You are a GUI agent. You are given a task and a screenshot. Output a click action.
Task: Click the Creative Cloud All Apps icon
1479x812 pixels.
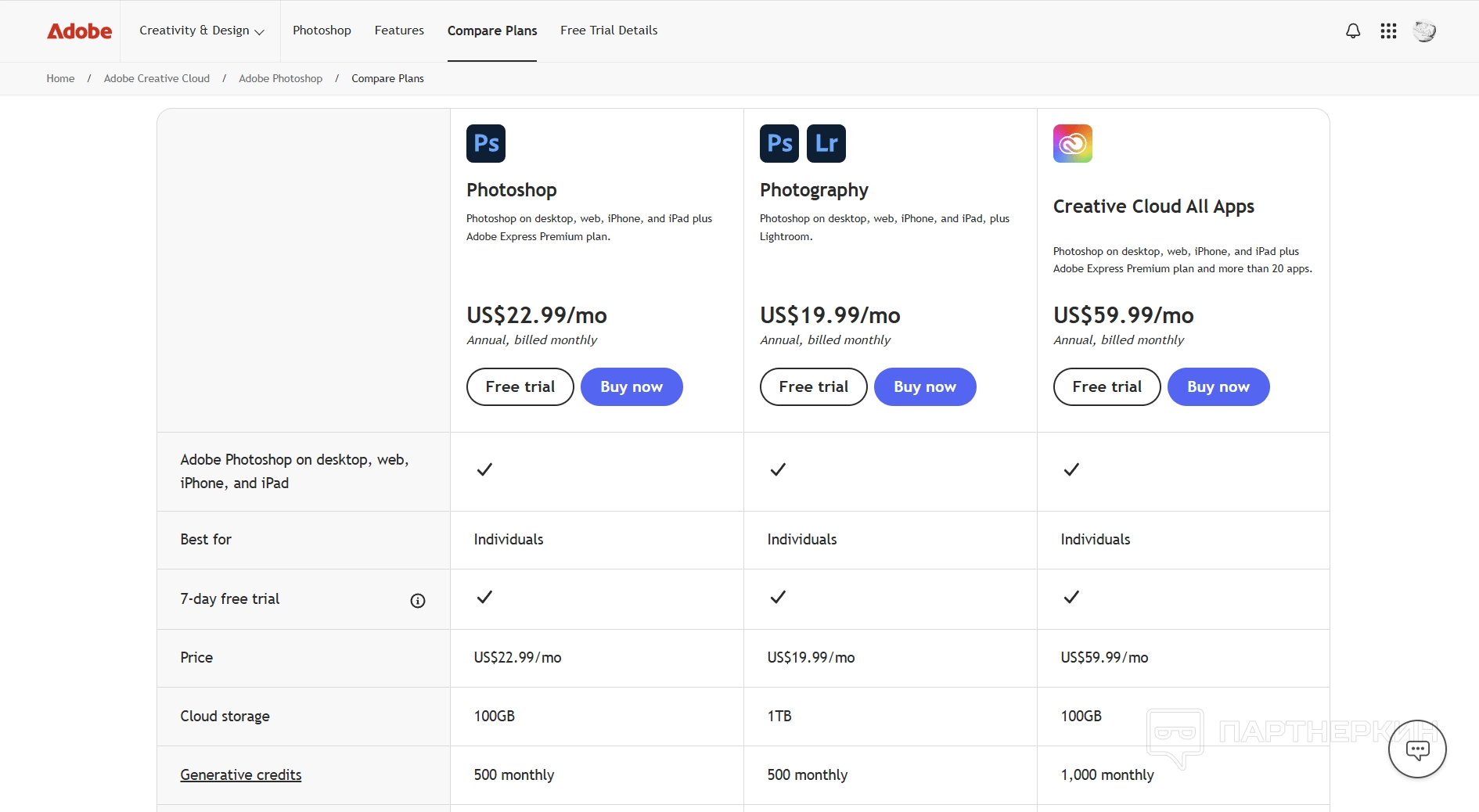(1072, 144)
